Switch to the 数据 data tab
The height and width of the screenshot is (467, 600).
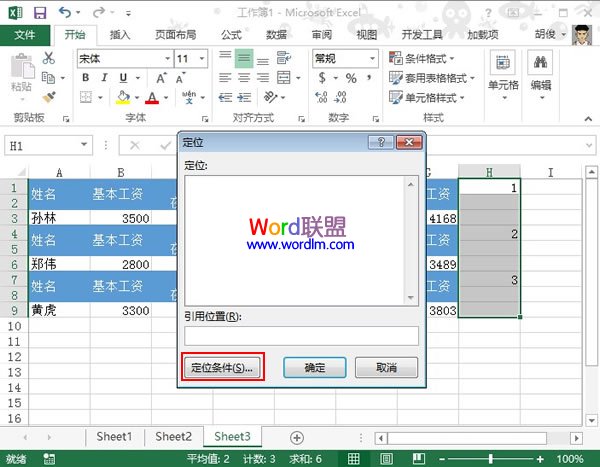[276, 35]
